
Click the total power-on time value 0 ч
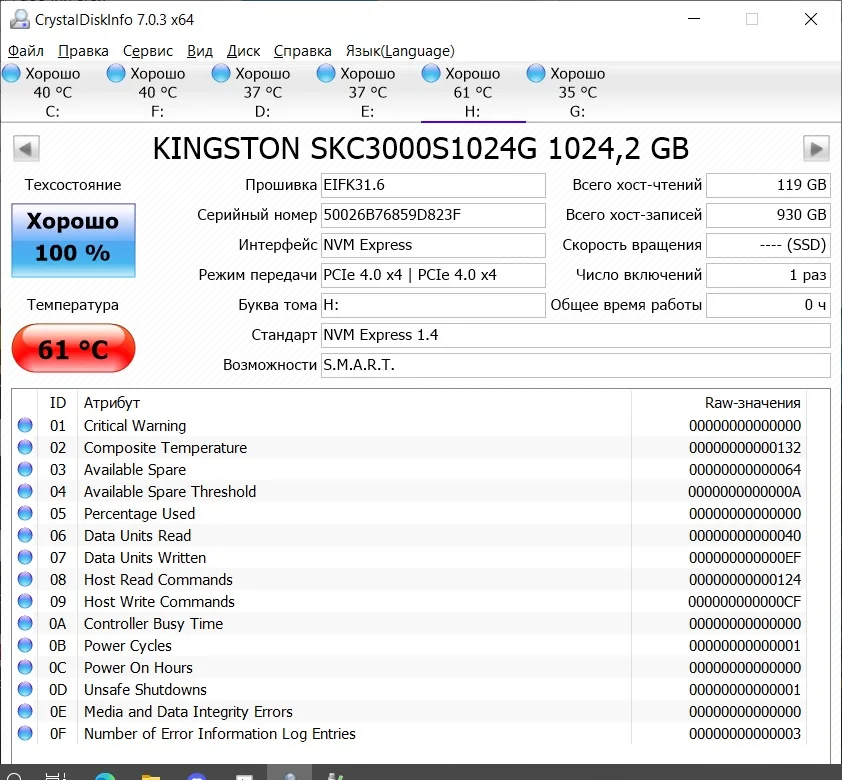coord(768,305)
